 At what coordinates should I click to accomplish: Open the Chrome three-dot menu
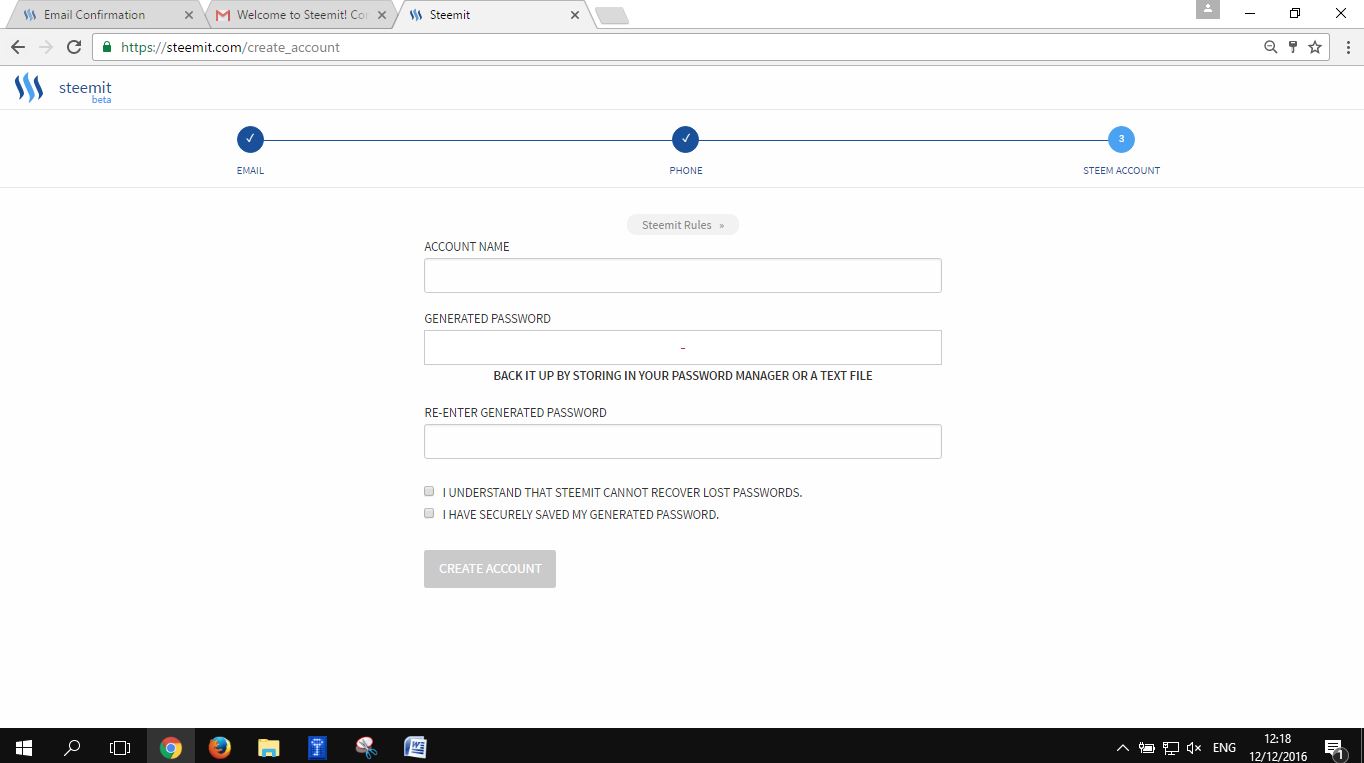1349,47
